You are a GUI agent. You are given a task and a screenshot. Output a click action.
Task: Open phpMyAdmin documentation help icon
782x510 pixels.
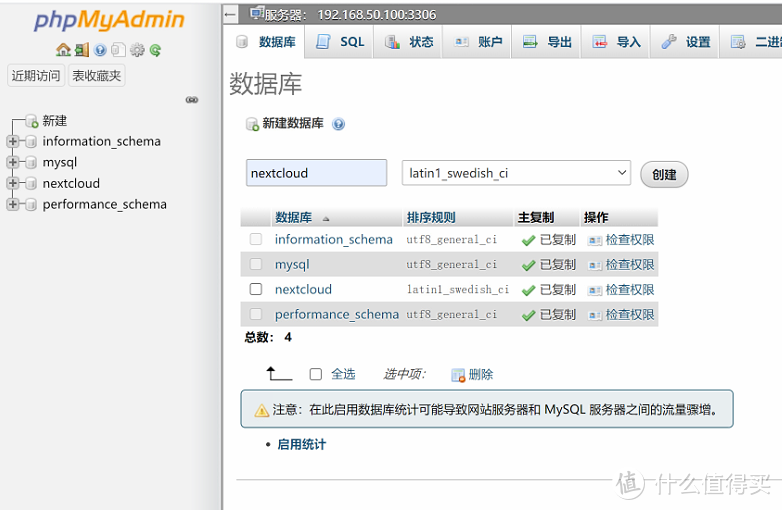(100, 50)
